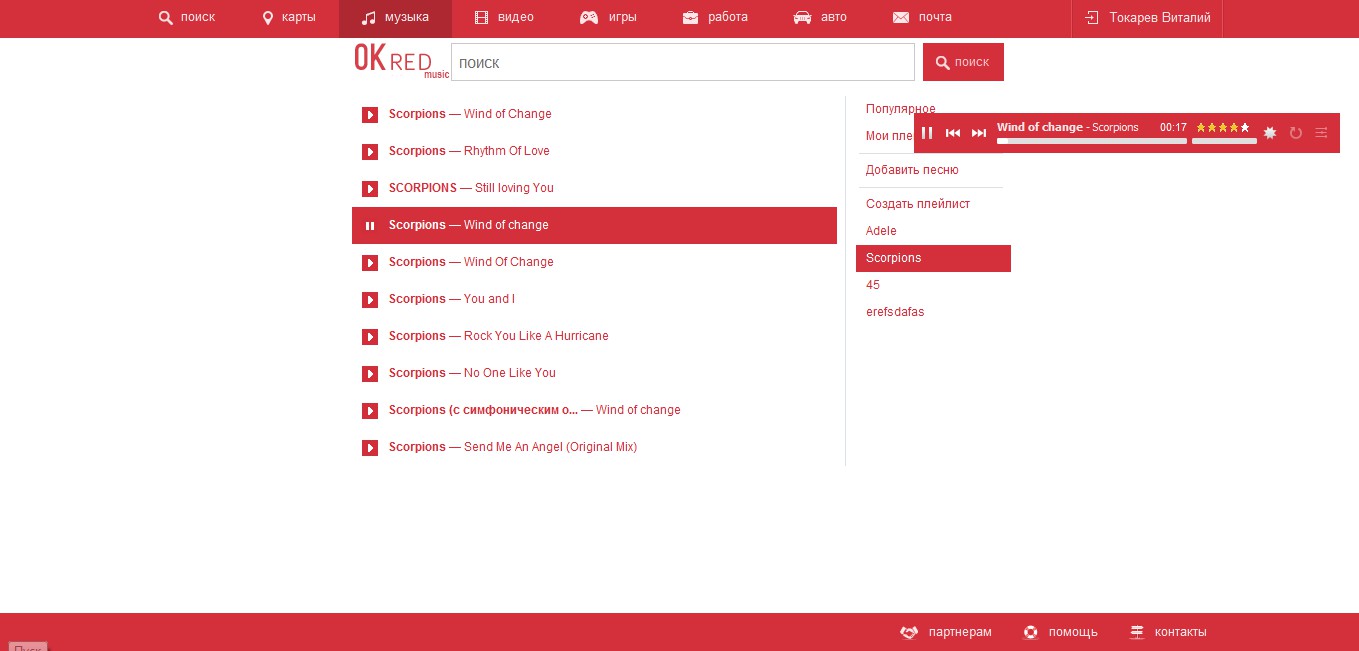Rate the track with the fifth star
The image size is (1359, 651).
point(1245,128)
